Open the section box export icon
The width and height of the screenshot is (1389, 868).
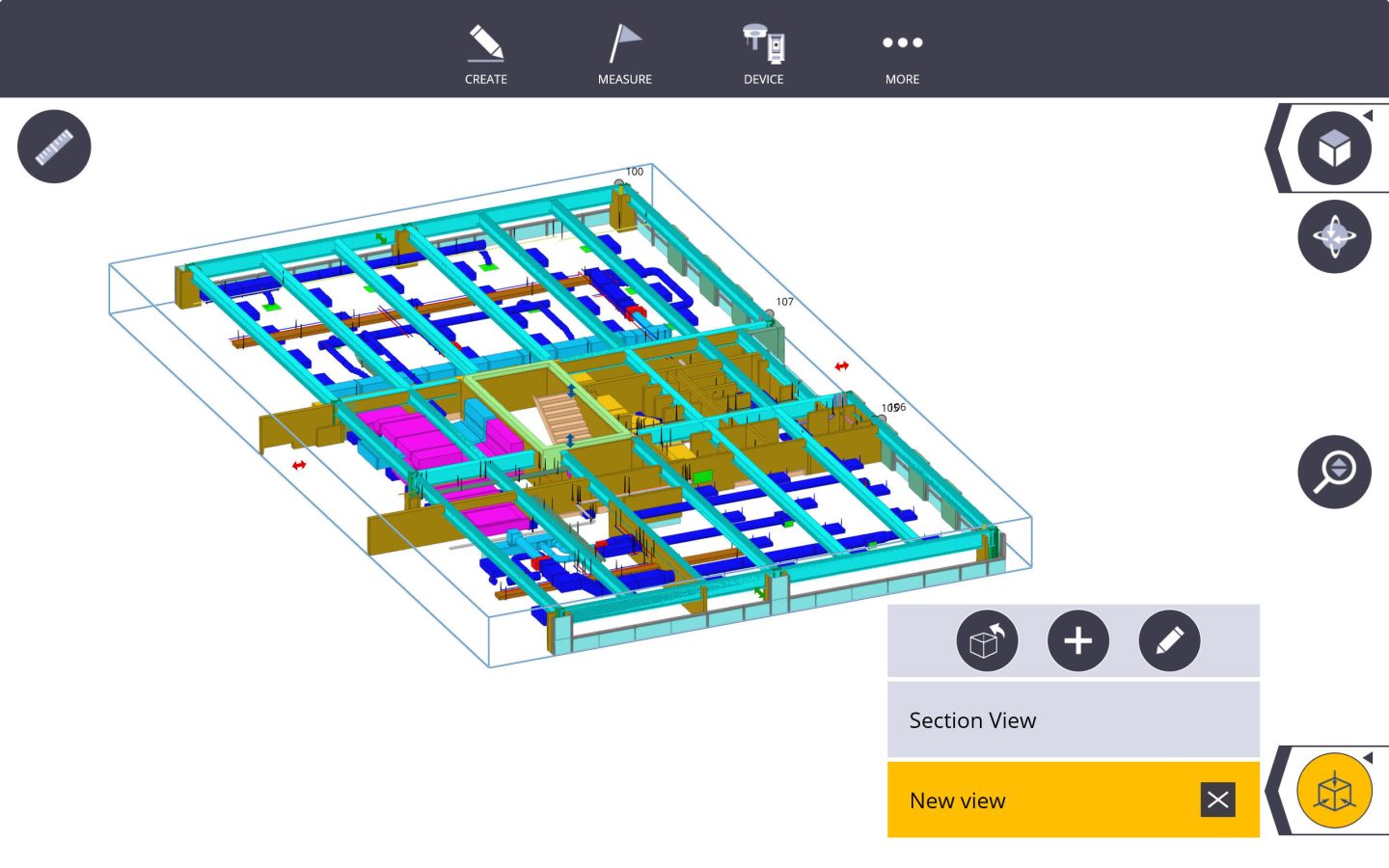(987, 640)
